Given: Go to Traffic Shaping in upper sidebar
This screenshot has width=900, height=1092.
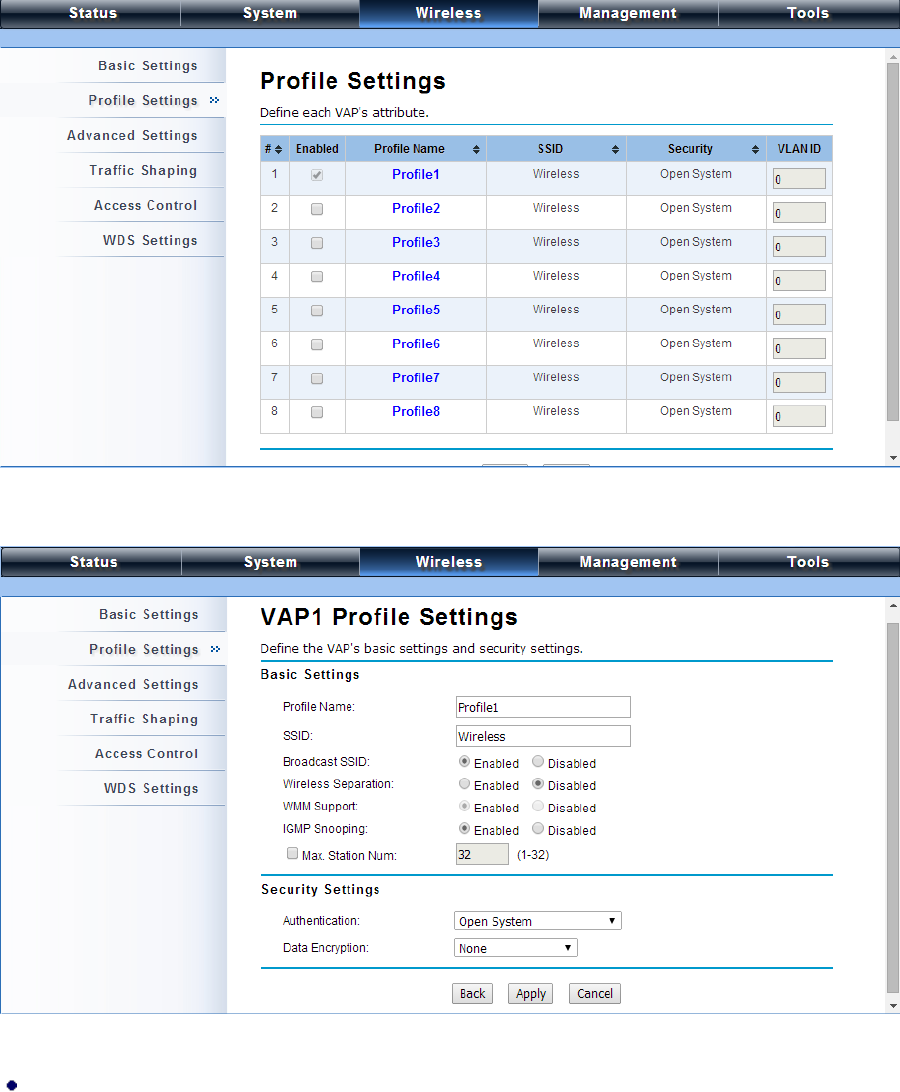Looking at the screenshot, I should tap(143, 170).
